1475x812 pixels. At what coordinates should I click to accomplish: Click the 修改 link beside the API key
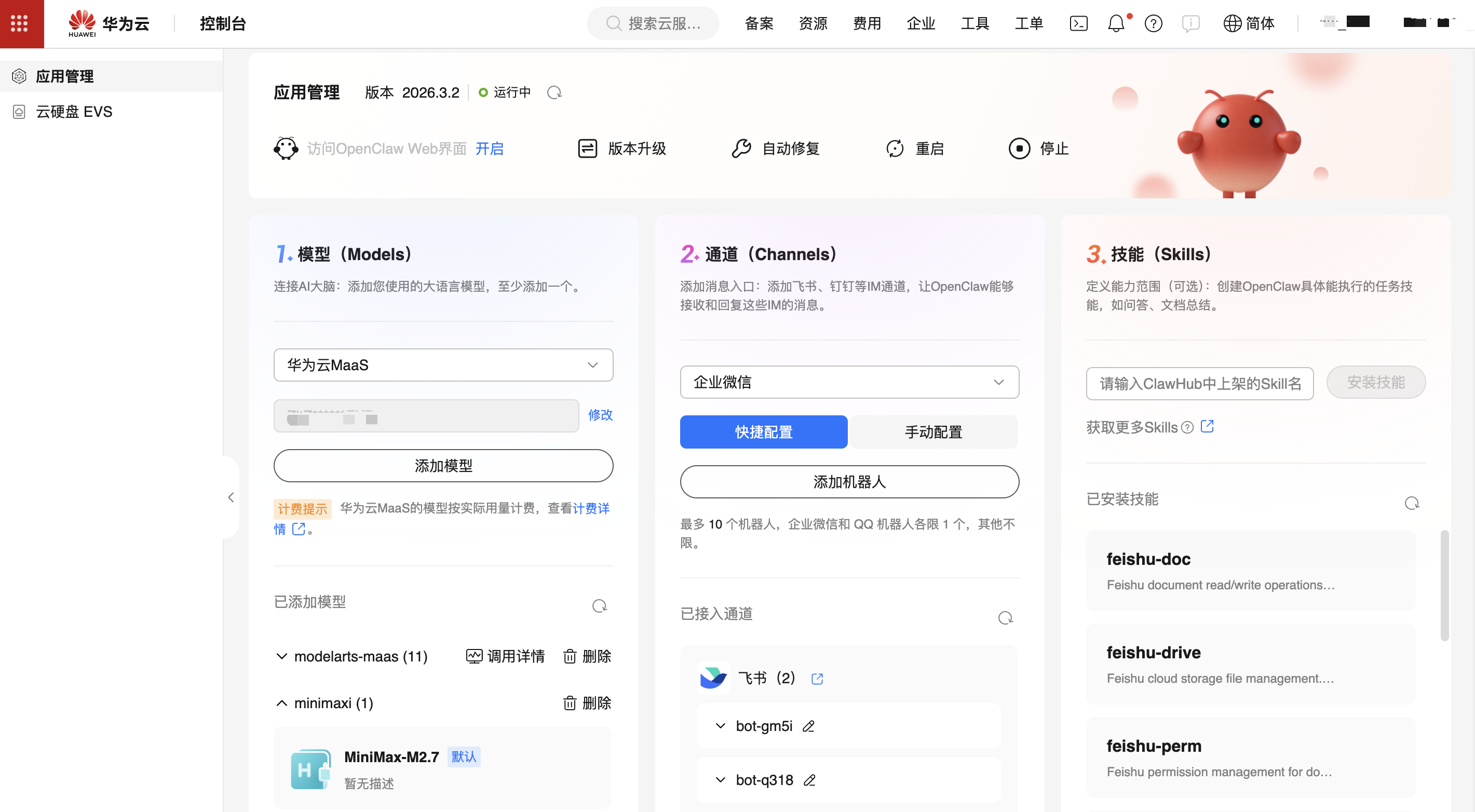(600, 415)
